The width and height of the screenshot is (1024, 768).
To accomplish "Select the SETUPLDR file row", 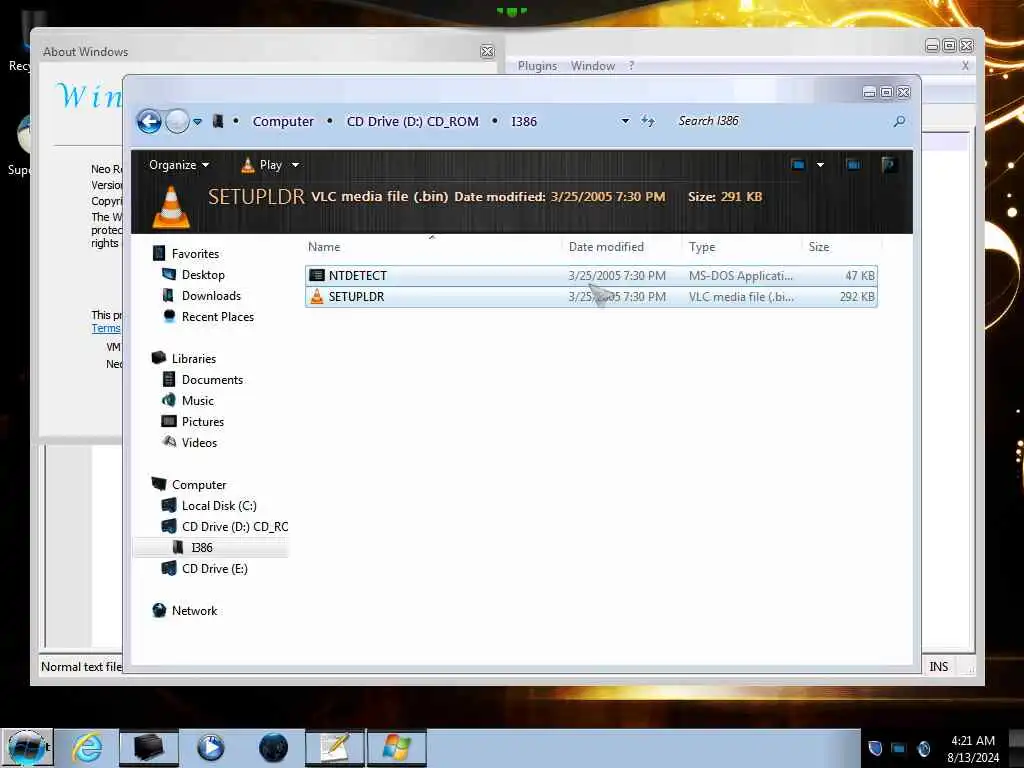I will tap(591, 296).
